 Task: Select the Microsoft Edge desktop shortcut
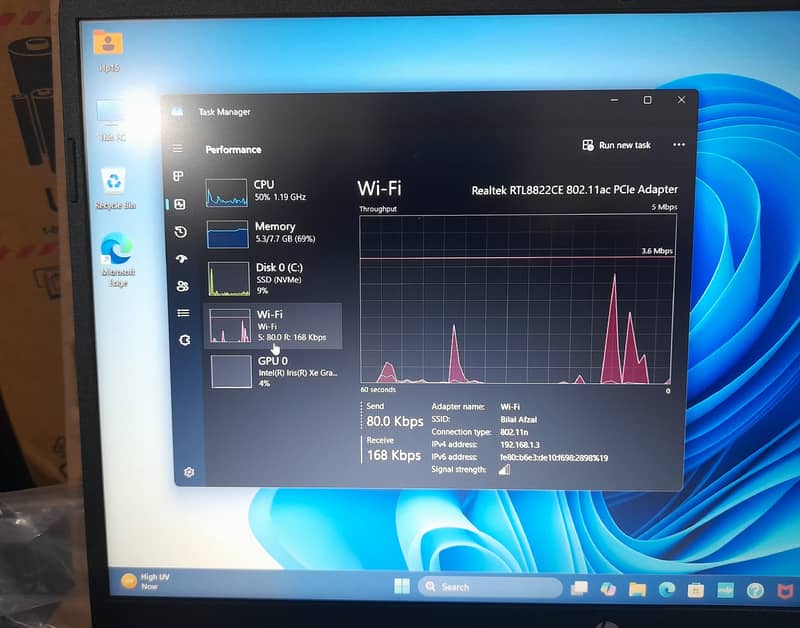pos(117,259)
